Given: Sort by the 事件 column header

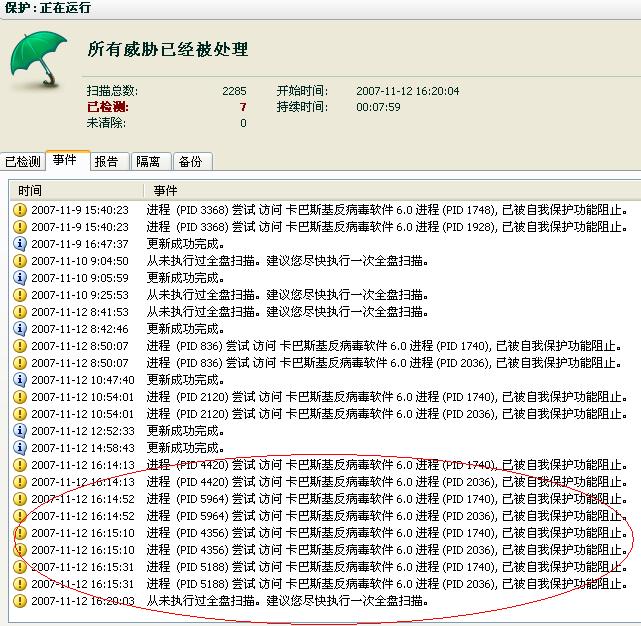Looking at the screenshot, I should (x=392, y=191).
